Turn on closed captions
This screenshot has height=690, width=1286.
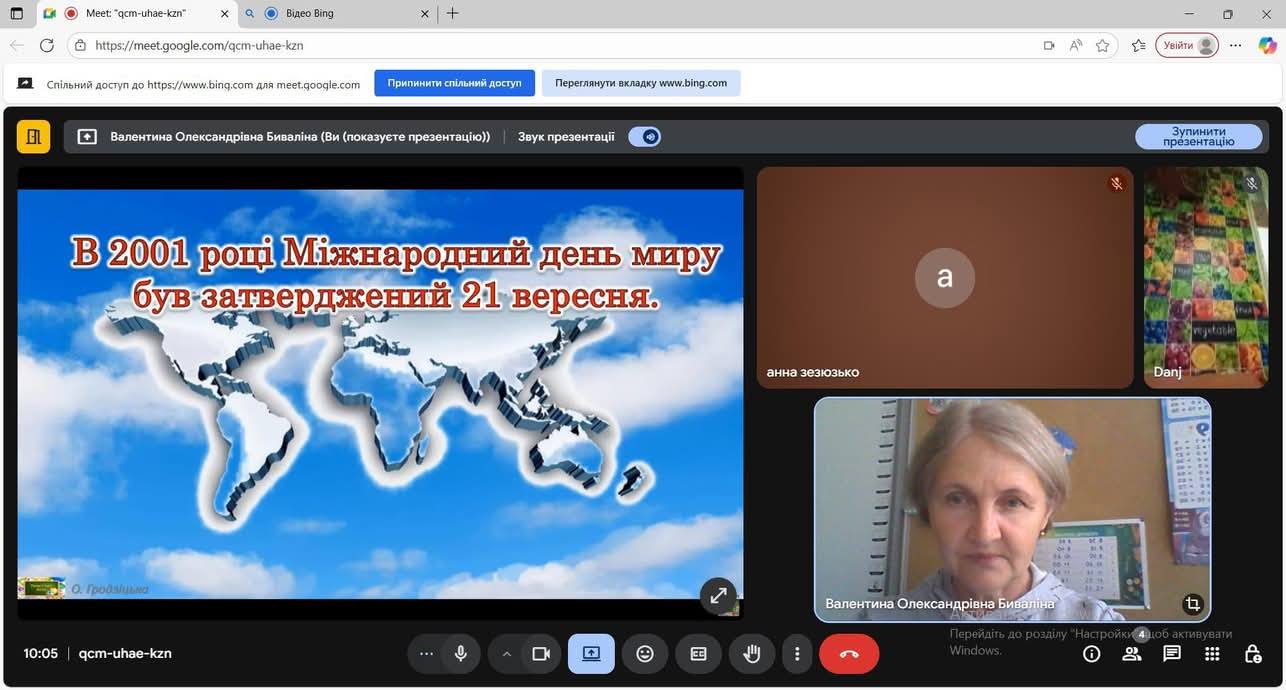click(x=699, y=654)
